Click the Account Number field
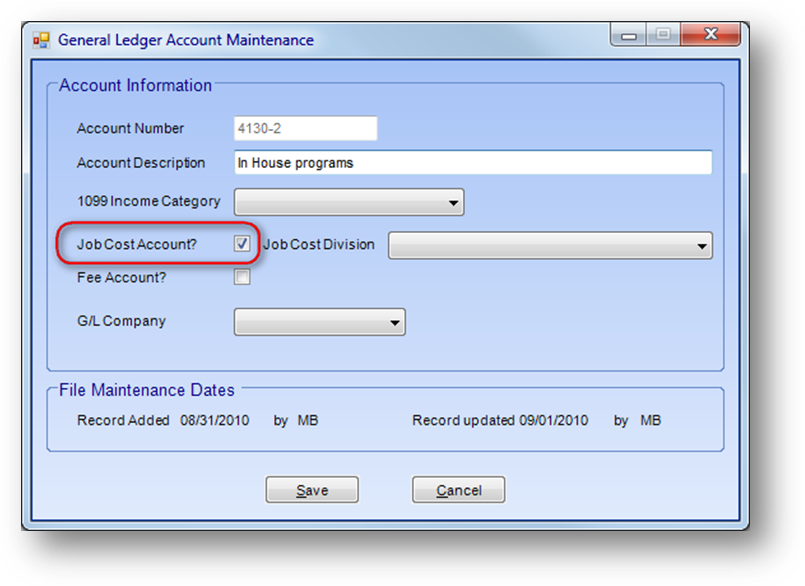 306,128
